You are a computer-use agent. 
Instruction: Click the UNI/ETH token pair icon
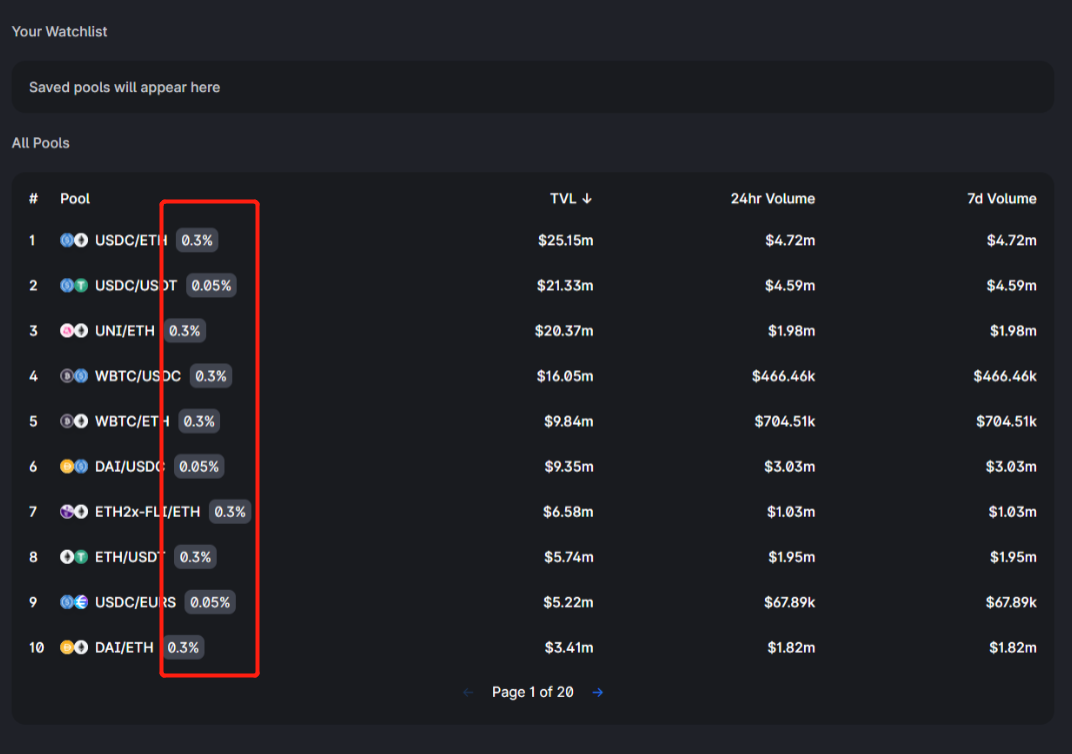pos(74,331)
